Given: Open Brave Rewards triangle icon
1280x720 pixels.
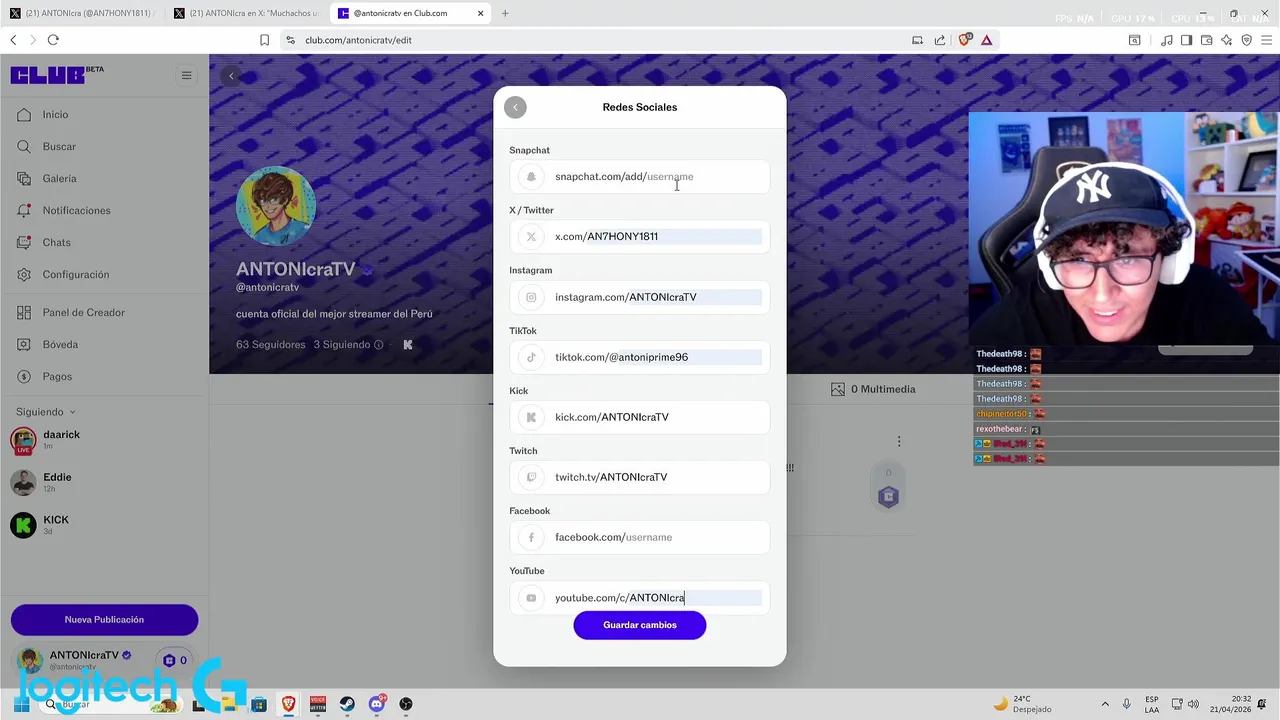Looking at the screenshot, I should [x=986, y=40].
